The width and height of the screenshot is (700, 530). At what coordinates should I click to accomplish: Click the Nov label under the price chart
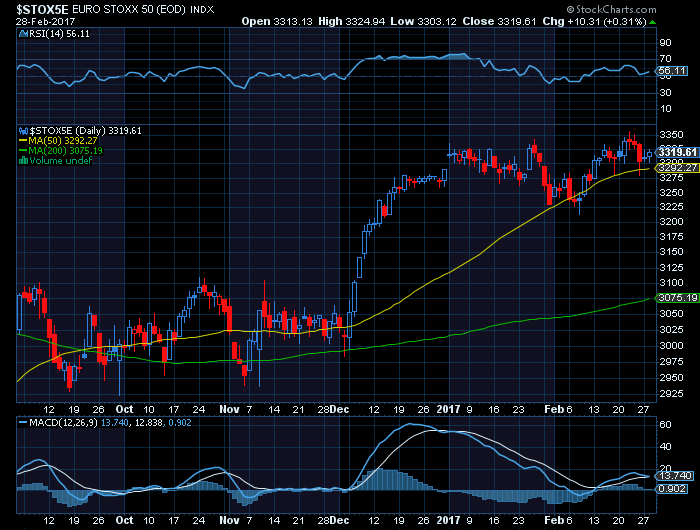click(229, 409)
